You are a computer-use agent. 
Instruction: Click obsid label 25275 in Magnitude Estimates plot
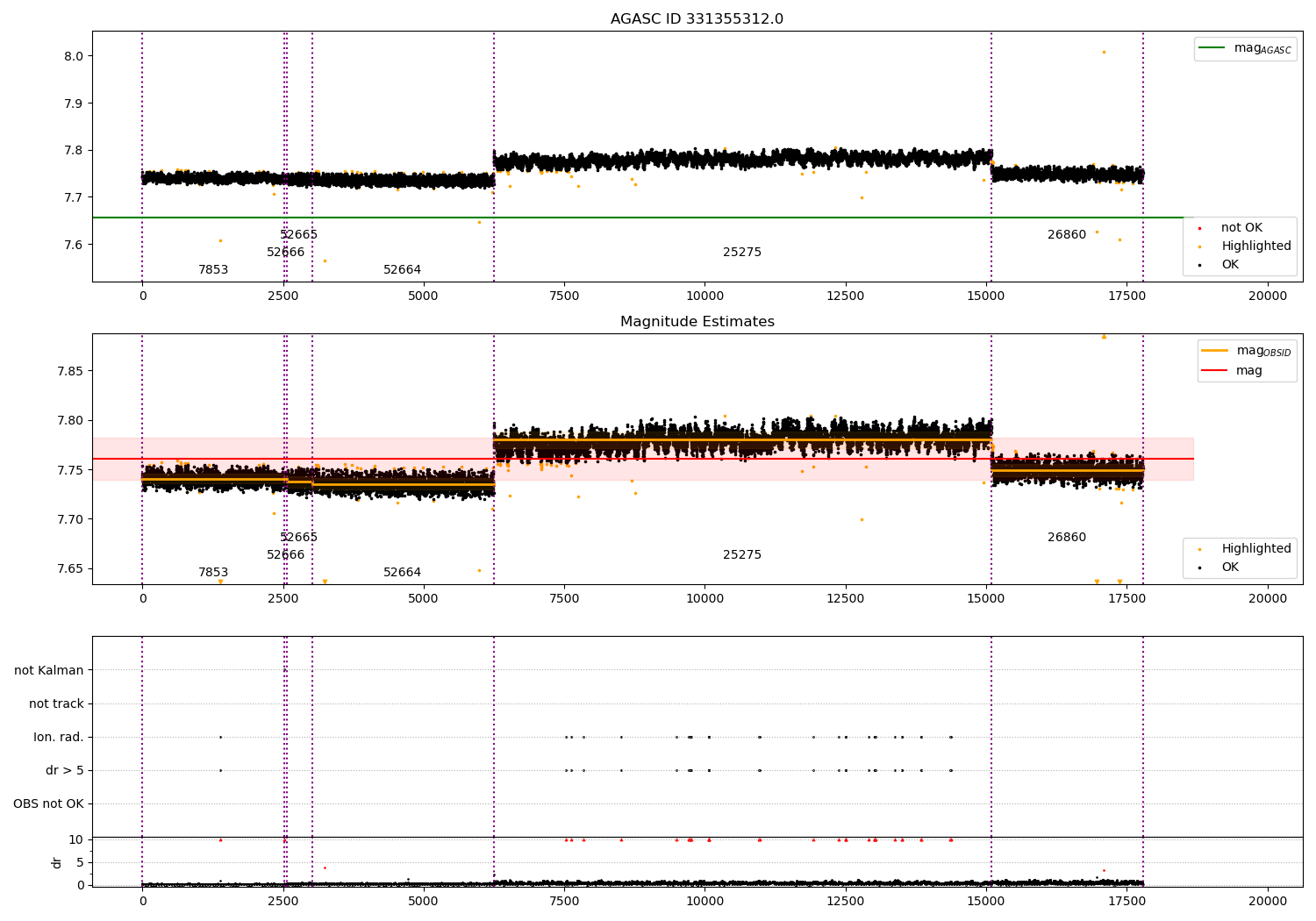742,555
